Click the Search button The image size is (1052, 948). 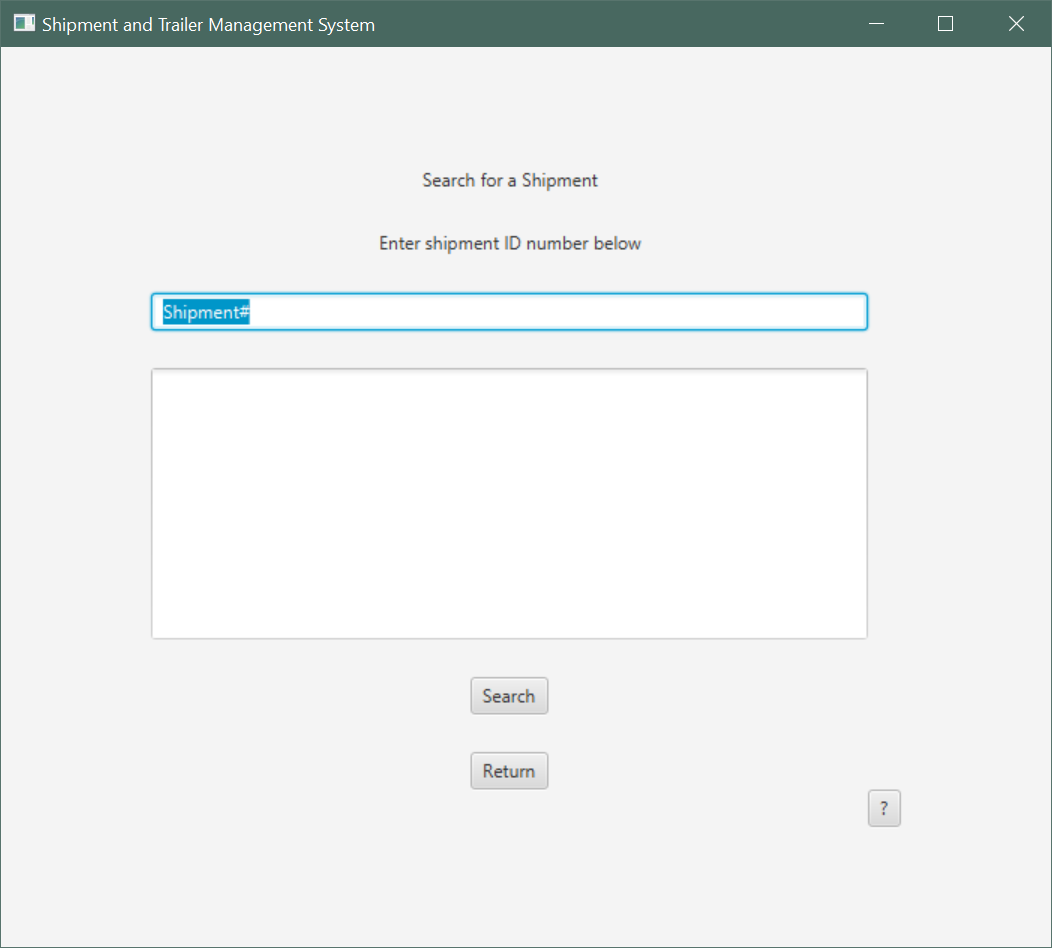509,696
